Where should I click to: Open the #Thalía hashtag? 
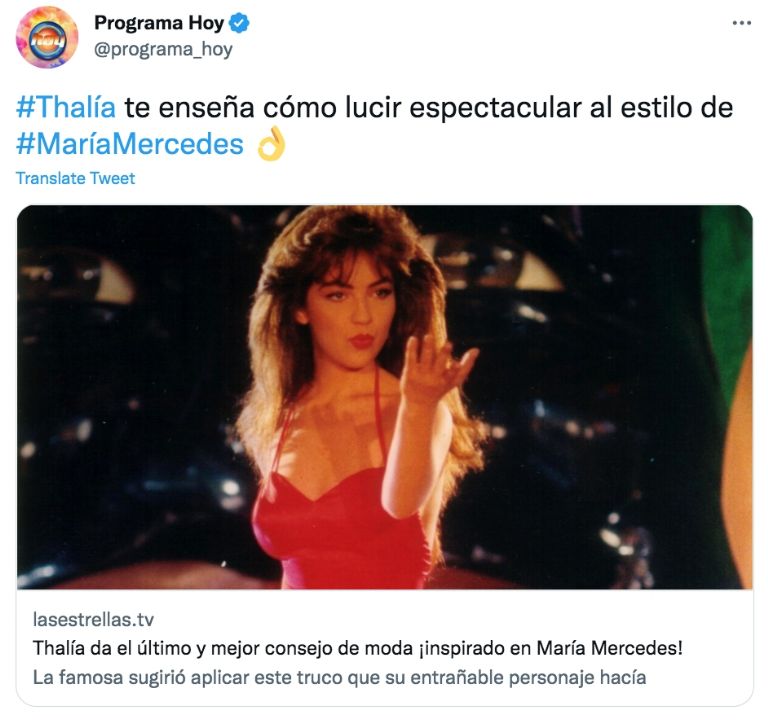pos(66,107)
